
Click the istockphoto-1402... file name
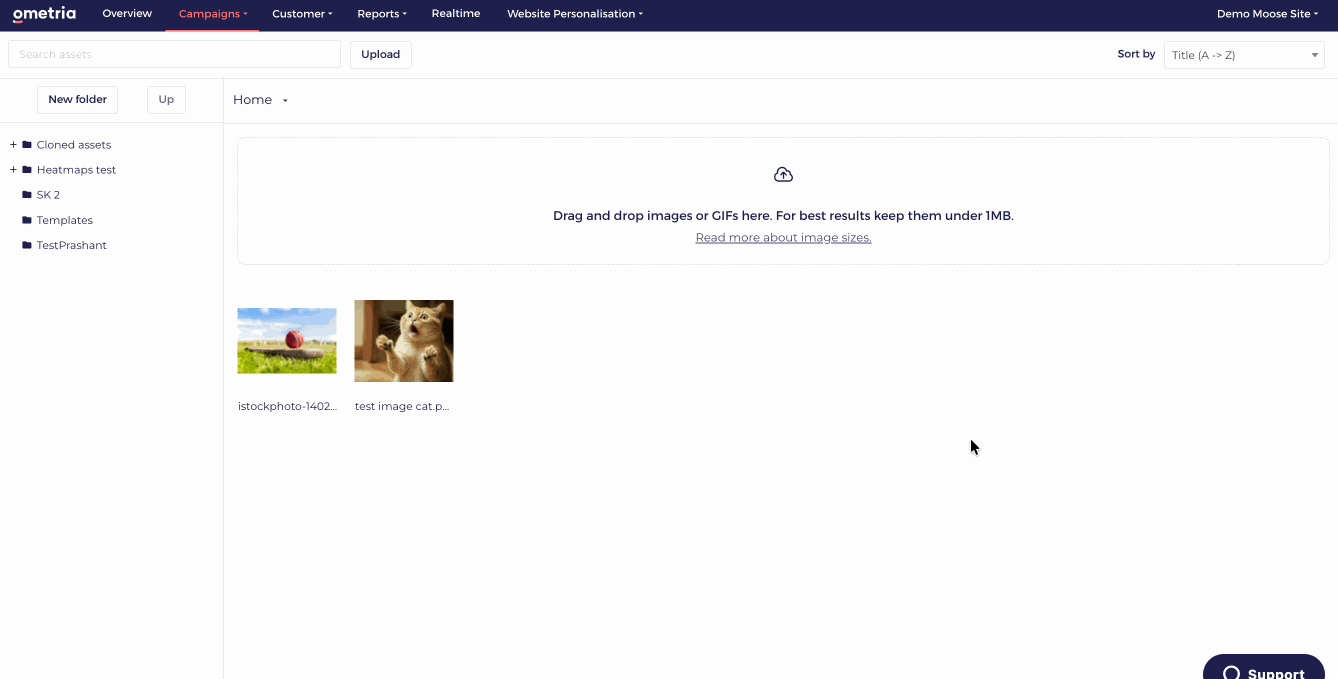(x=287, y=407)
